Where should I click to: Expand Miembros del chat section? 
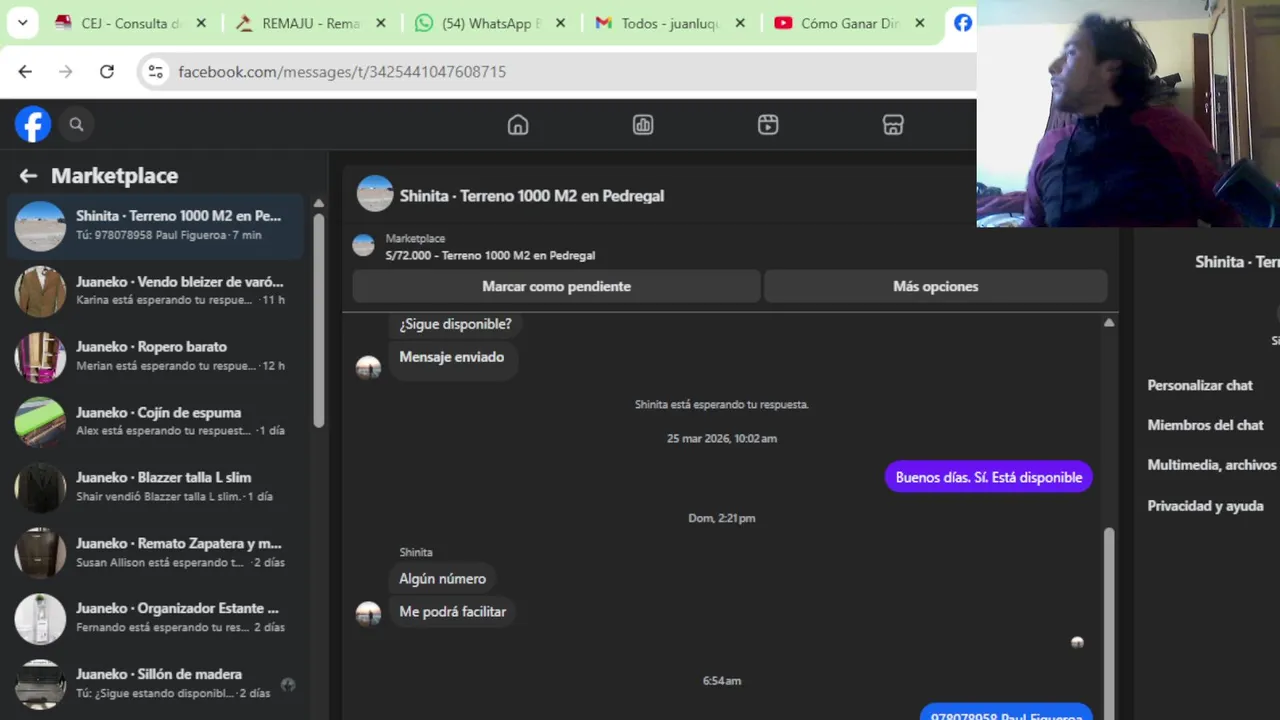tap(1205, 425)
